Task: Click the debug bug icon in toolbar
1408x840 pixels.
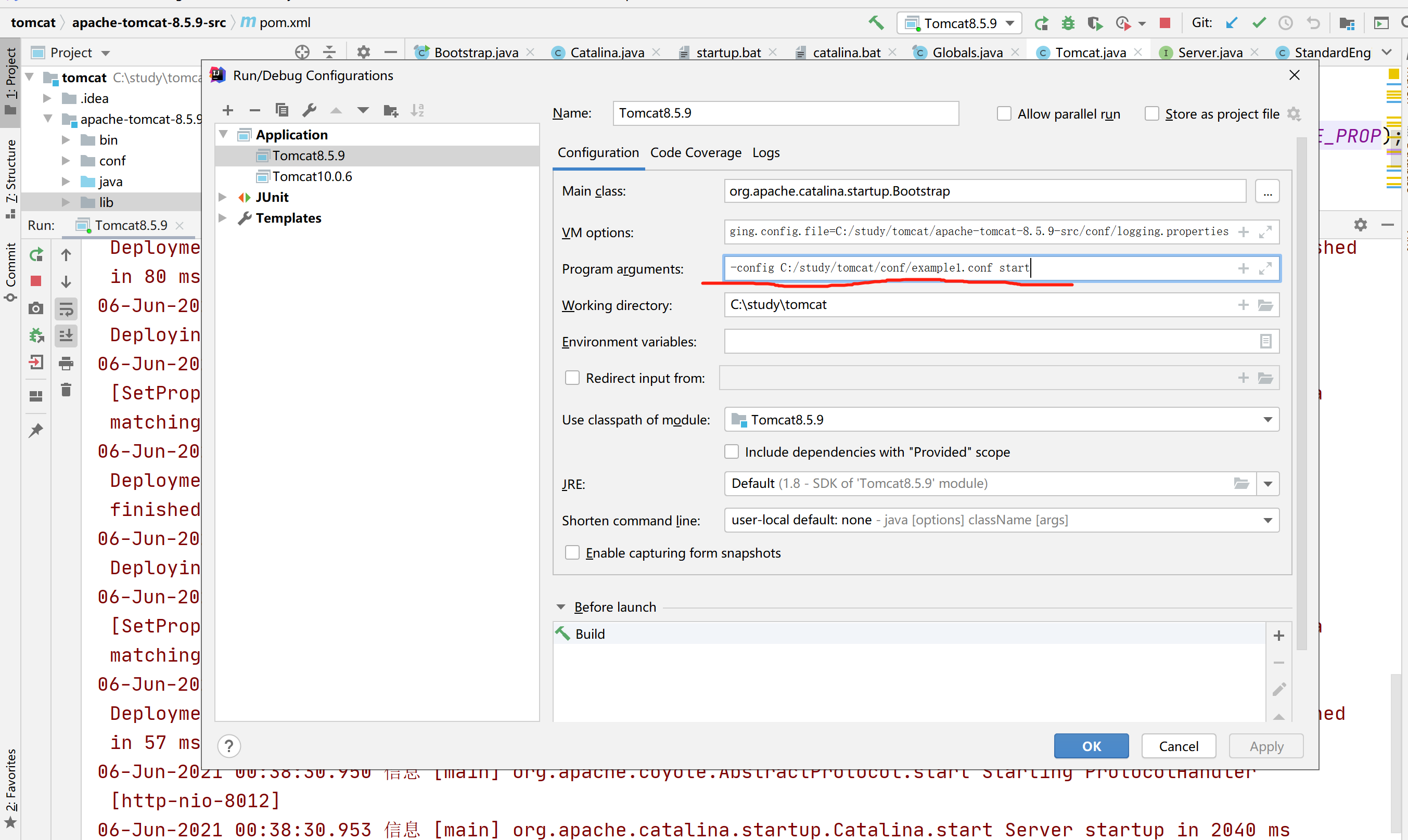Action: coord(1068,23)
